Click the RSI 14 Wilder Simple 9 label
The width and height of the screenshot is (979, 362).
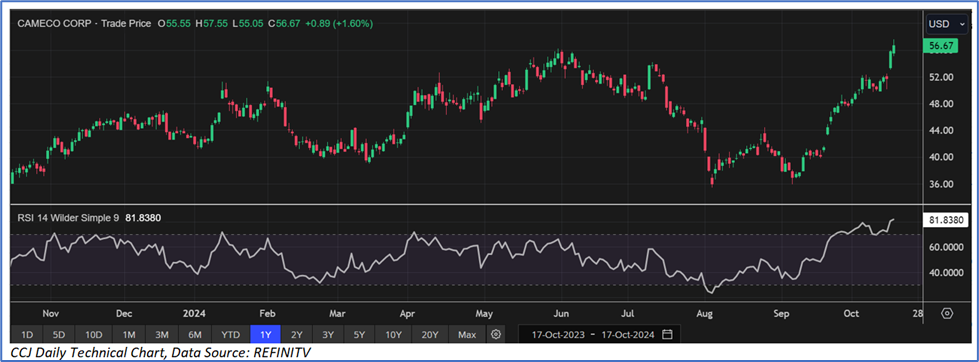pos(67,217)
